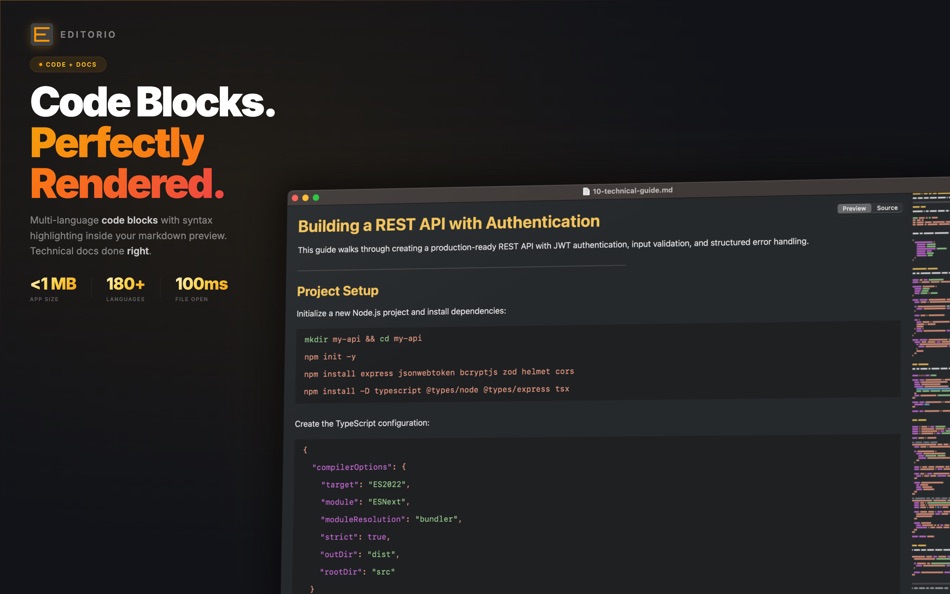Click the Code Blocks. headline
Screen dimensions: 950x594
153,102
